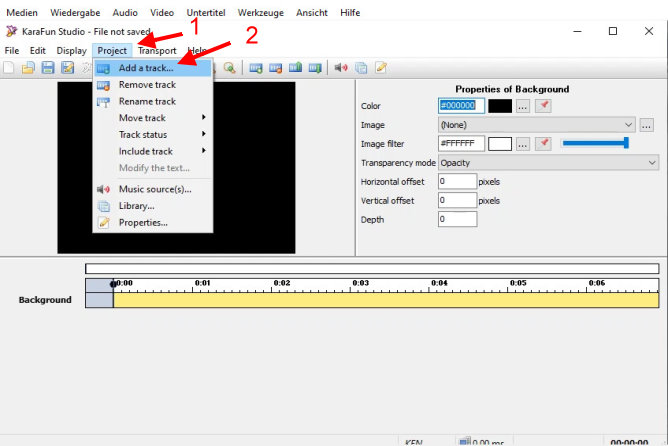Click the New file toolbar icon
668x446 pixels.
coord(8,68)
